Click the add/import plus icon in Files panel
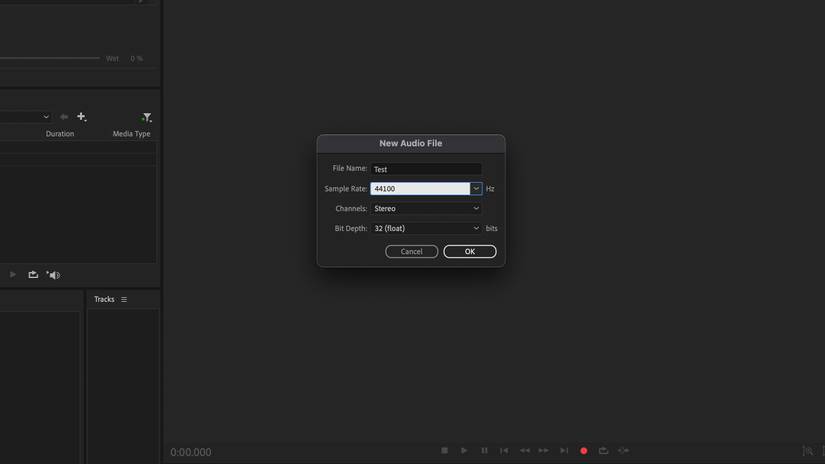The width and height of the screenshot is (825, 464). pyautogui.click(x=81, y=117)
